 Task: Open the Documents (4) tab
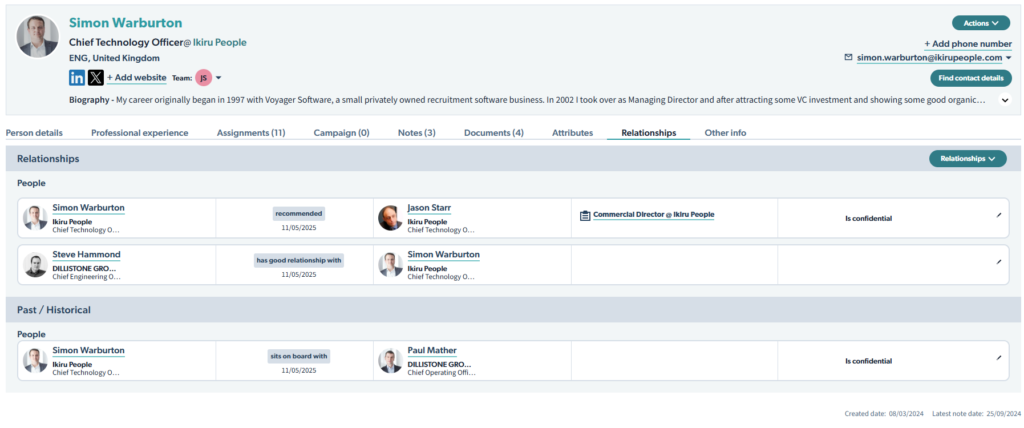point(494,133)
